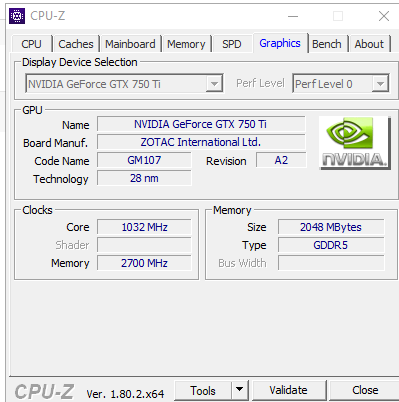Click the empty Bus Width field
This screenshot has height=402, width=399.
331,263
